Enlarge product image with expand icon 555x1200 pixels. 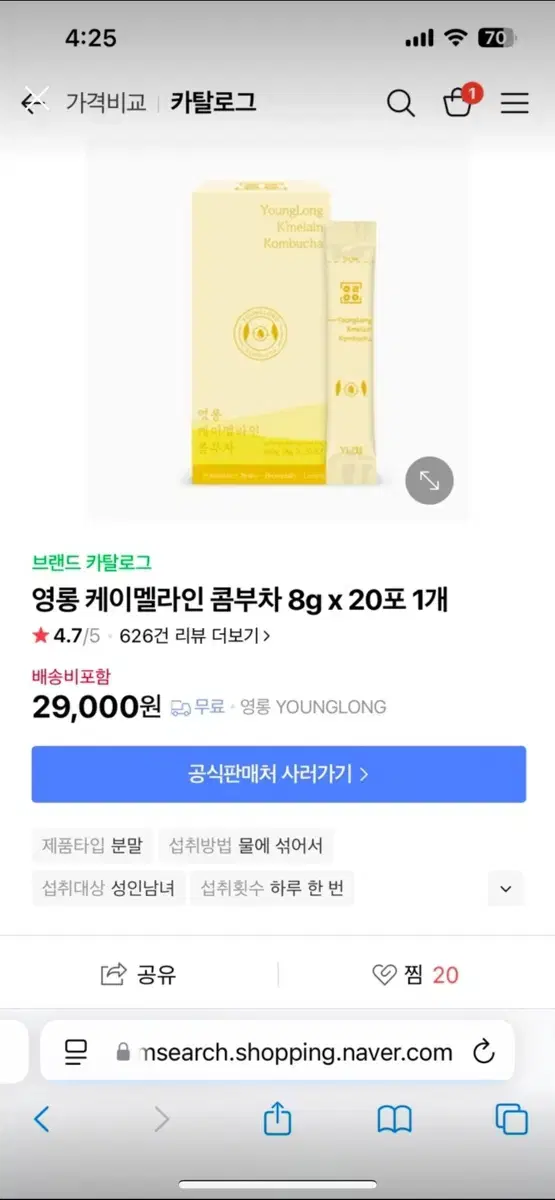(429, 481)
